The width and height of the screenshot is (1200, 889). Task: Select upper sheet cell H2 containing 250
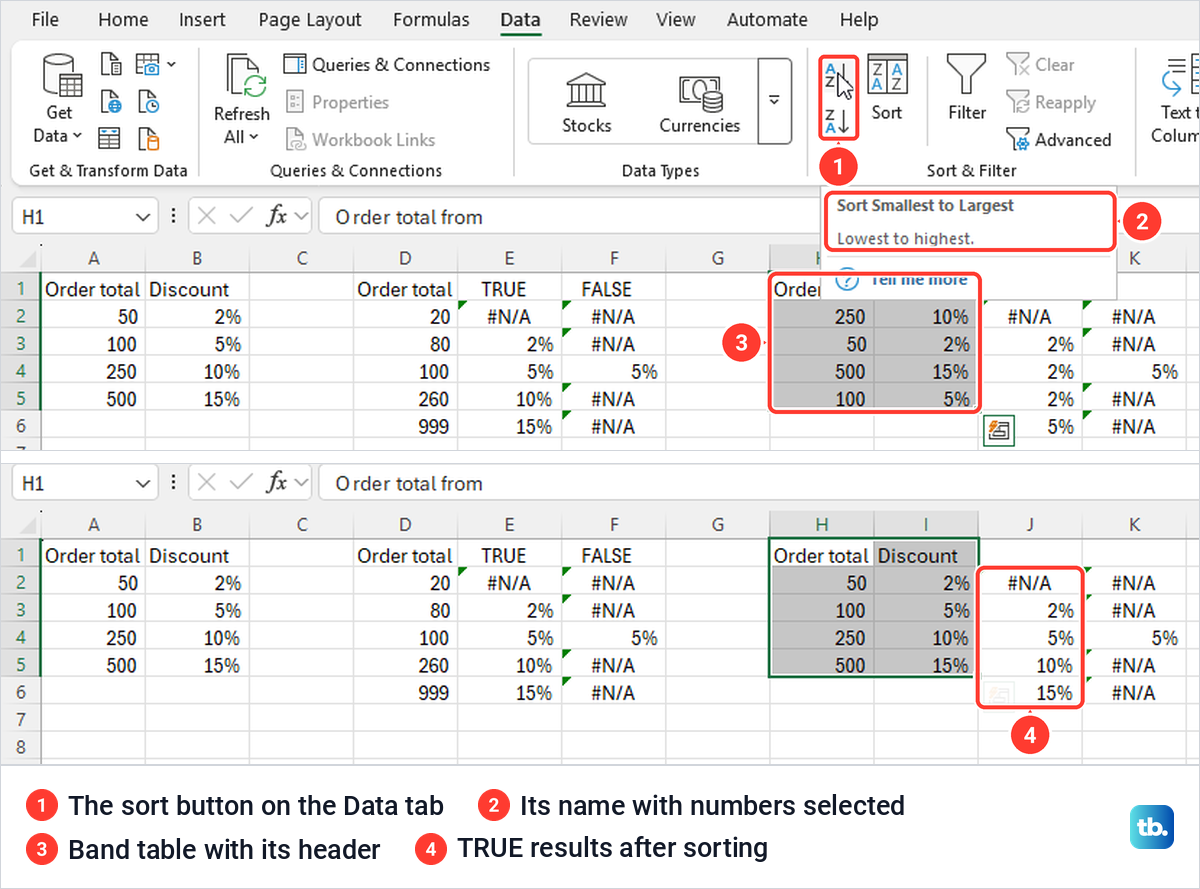(x=822, y=317)
